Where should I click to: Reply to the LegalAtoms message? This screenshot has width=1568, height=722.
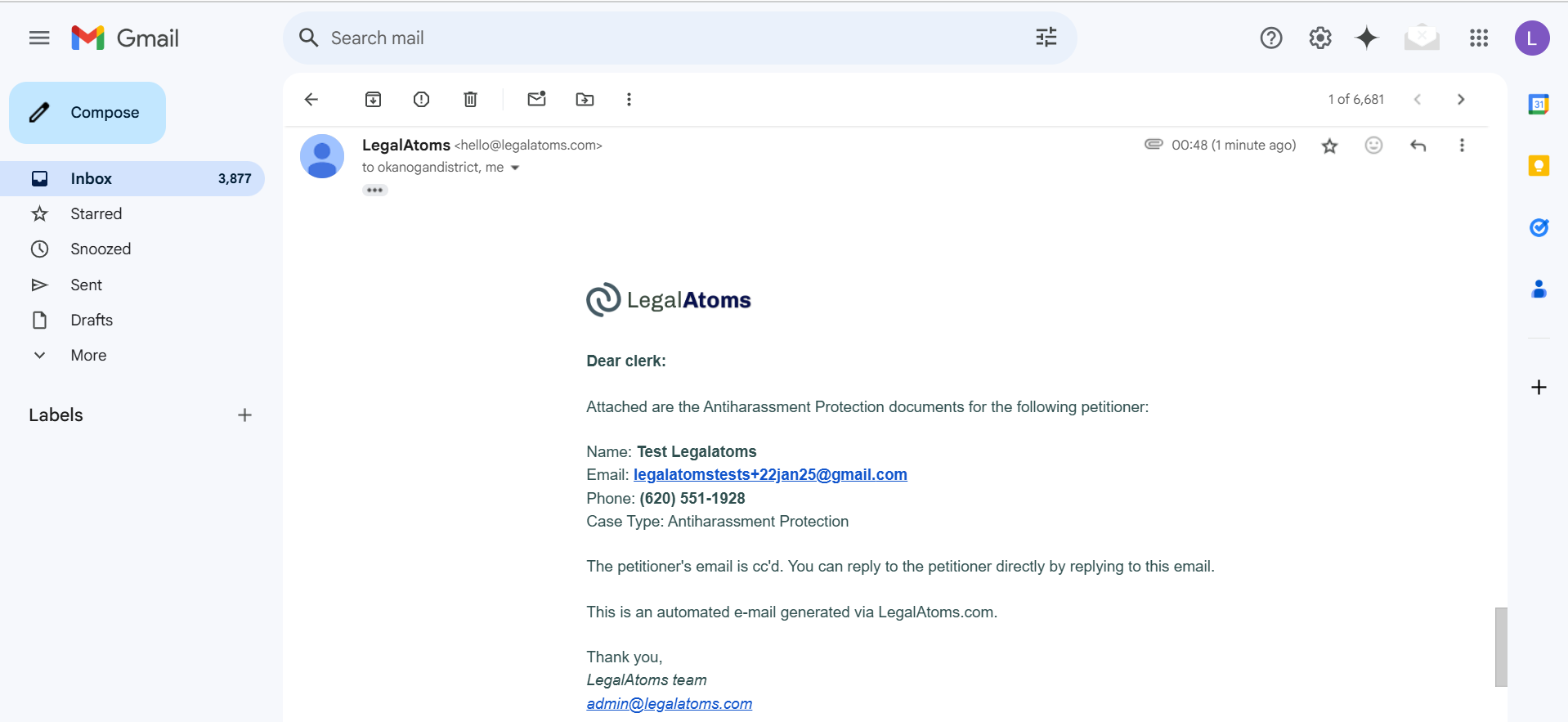click(x=1418, y=146)
